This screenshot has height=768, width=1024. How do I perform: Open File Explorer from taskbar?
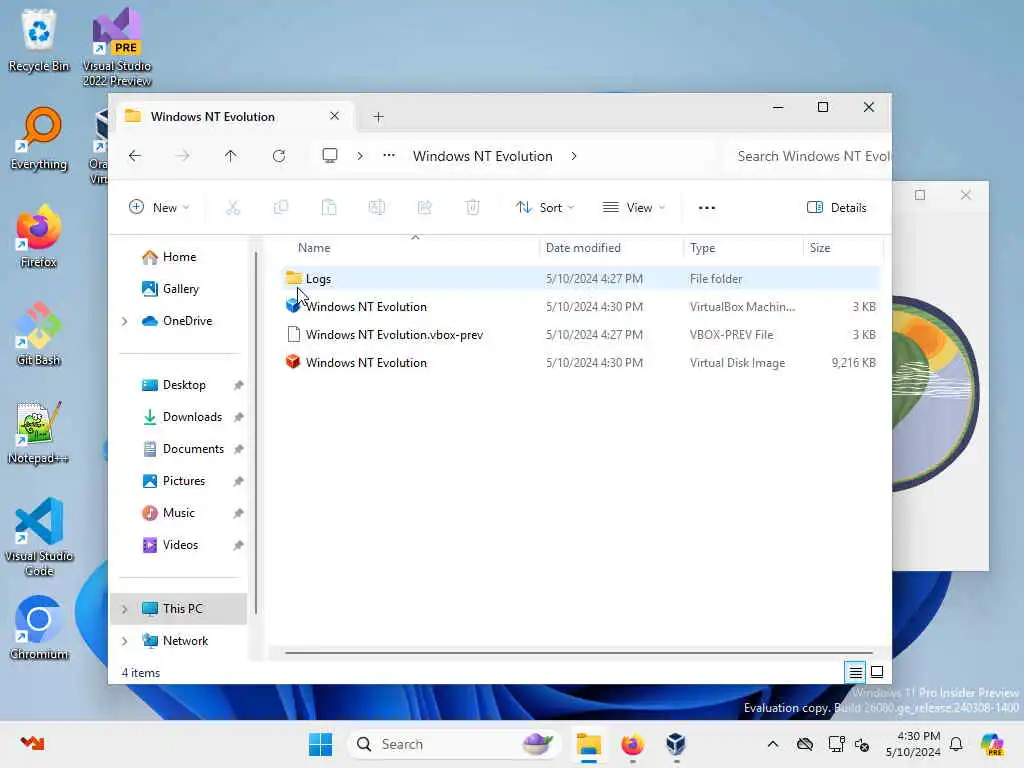coord(588,744)
